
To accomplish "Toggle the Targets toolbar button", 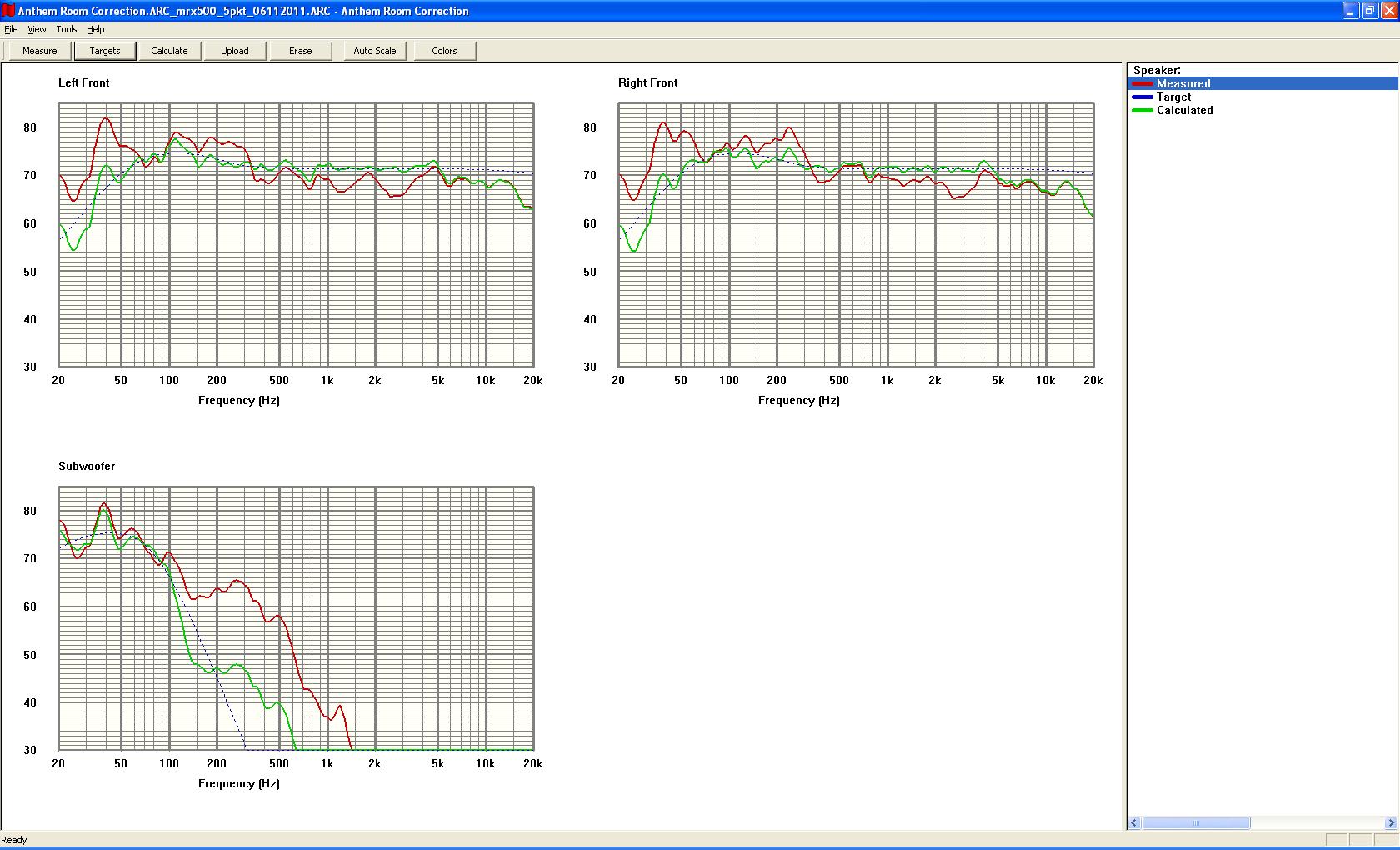I will point(105,51).
